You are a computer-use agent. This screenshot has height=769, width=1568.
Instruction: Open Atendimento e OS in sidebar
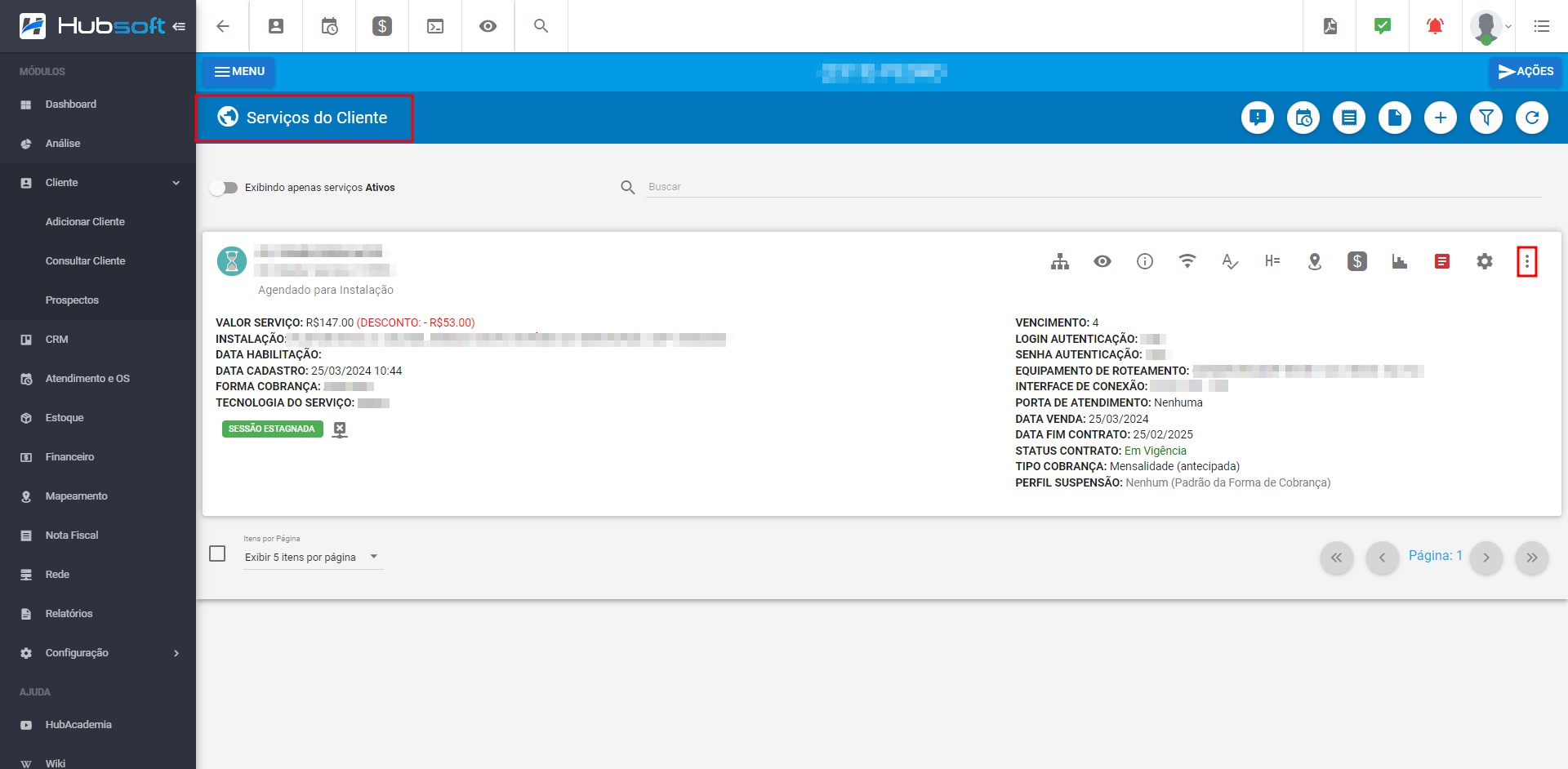click(x=98, y=379)
